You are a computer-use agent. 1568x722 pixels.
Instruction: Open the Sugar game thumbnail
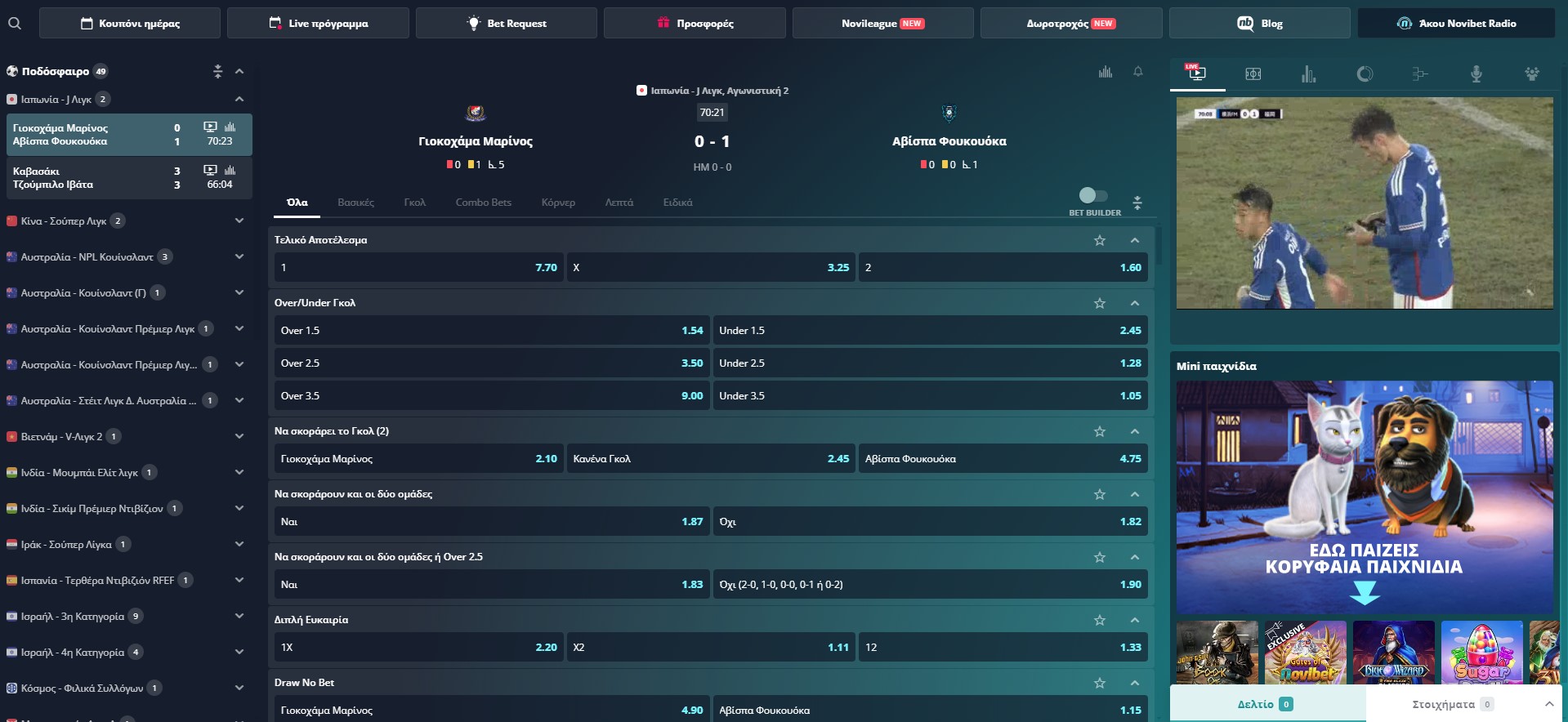(x=1481, y=652)
